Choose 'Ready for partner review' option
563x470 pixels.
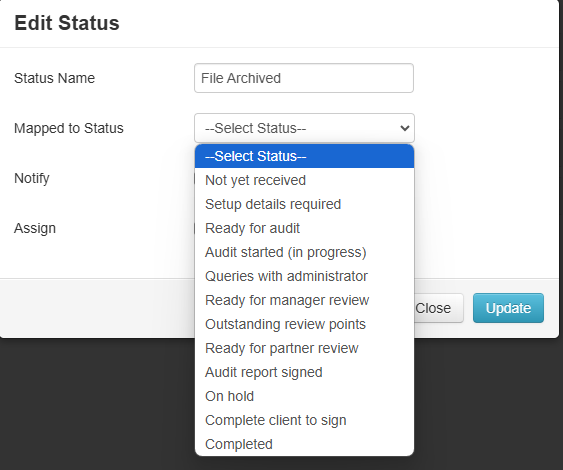click(x=304, y=348)
